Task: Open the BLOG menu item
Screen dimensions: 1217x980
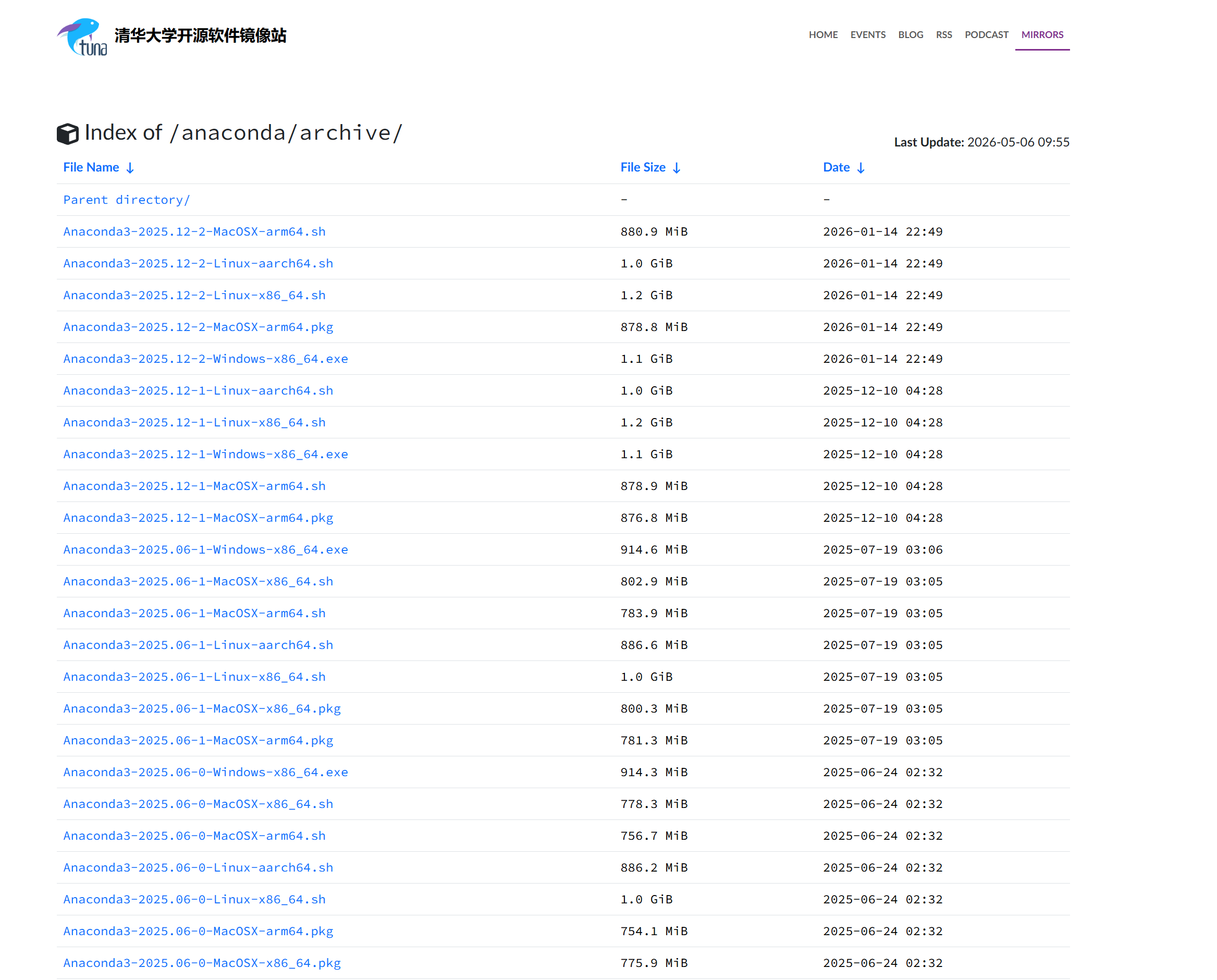Action: click(911, 35)
